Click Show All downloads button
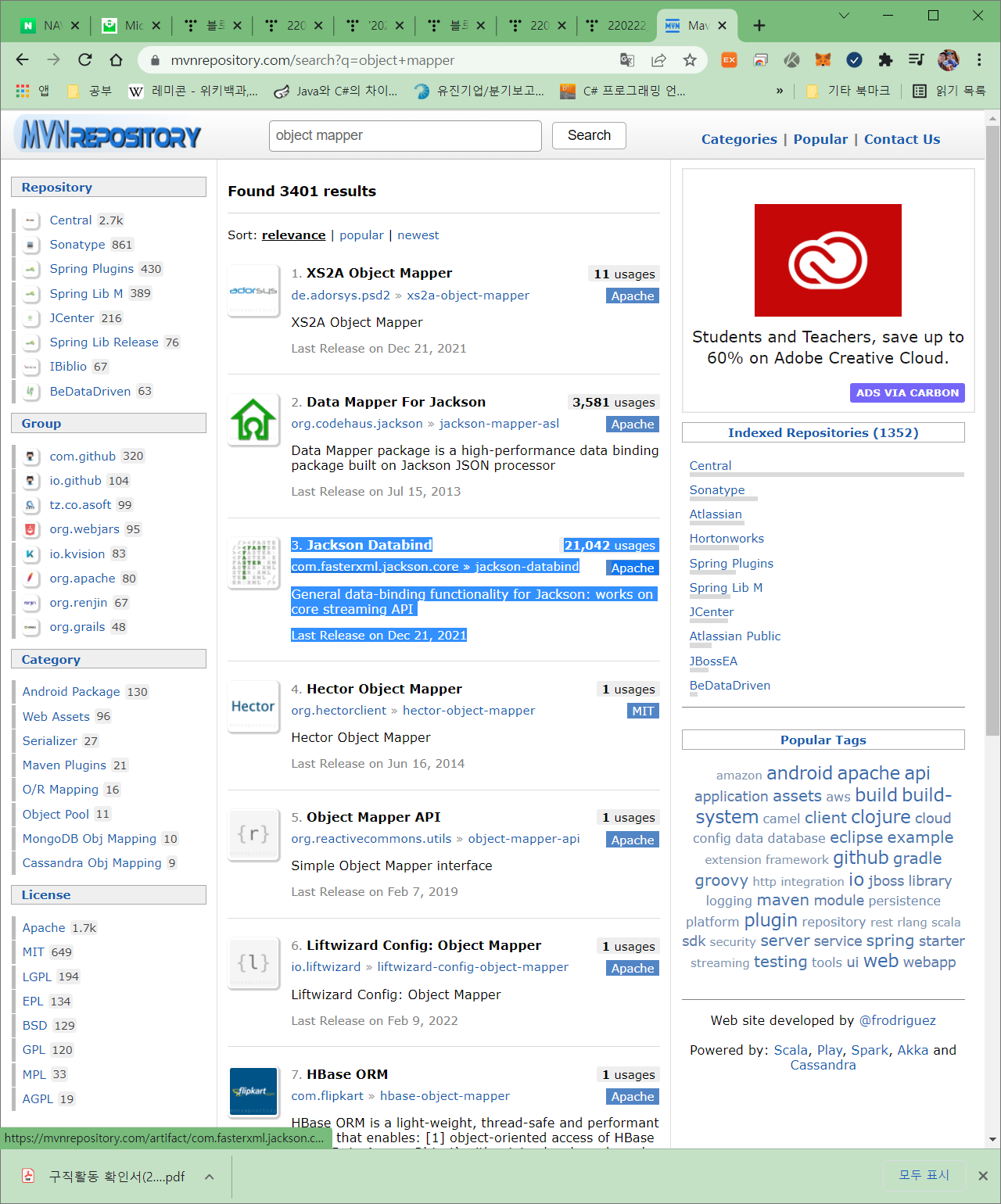 (x=924, y=1175)
